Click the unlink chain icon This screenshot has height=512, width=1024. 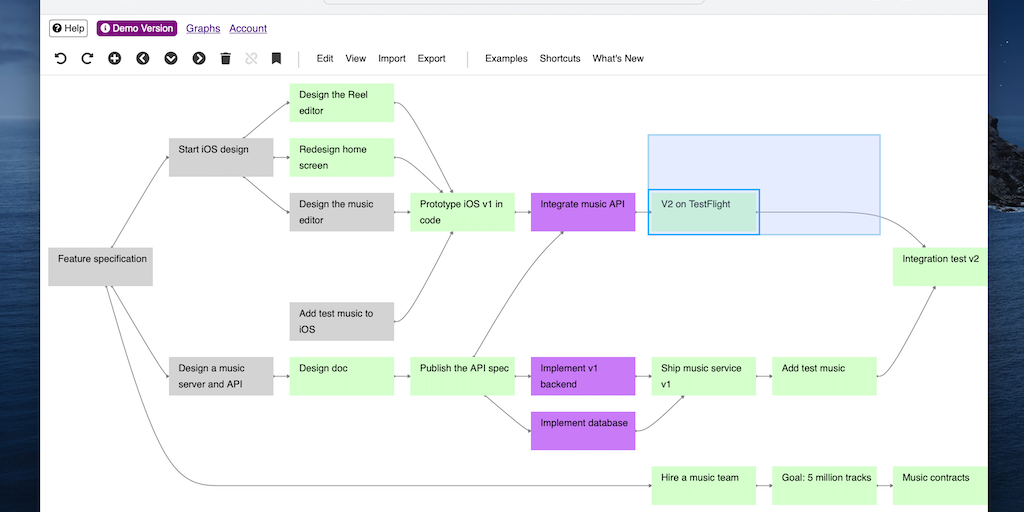coord(251,59)
